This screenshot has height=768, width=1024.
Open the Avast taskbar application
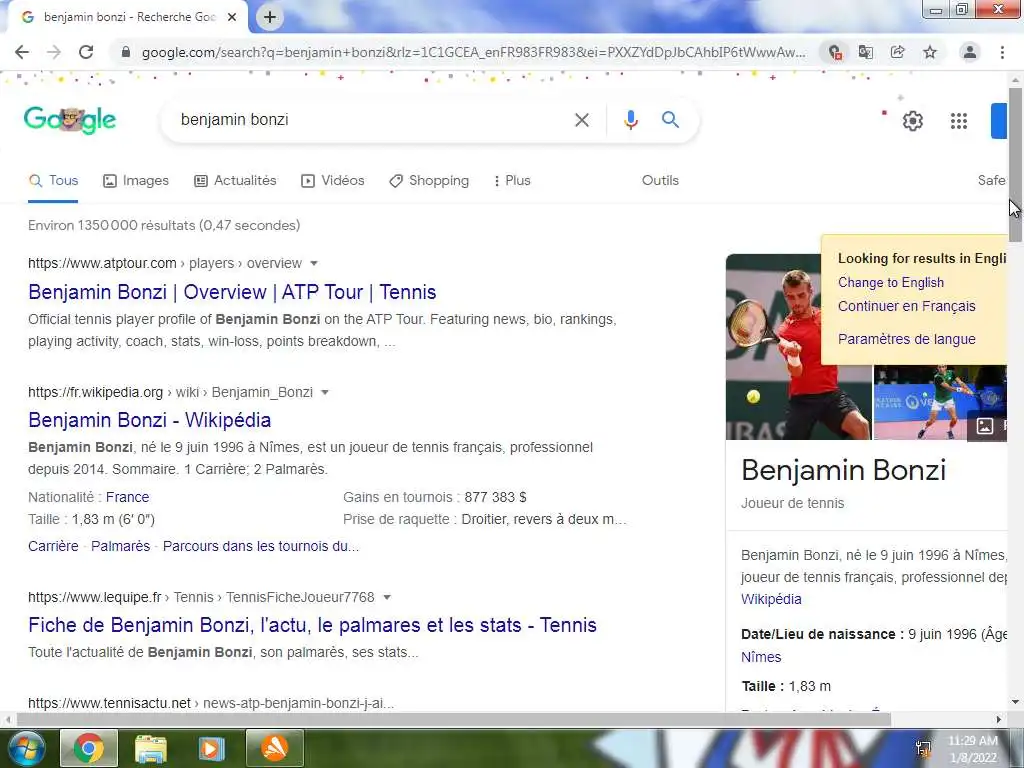coord(275,748)
